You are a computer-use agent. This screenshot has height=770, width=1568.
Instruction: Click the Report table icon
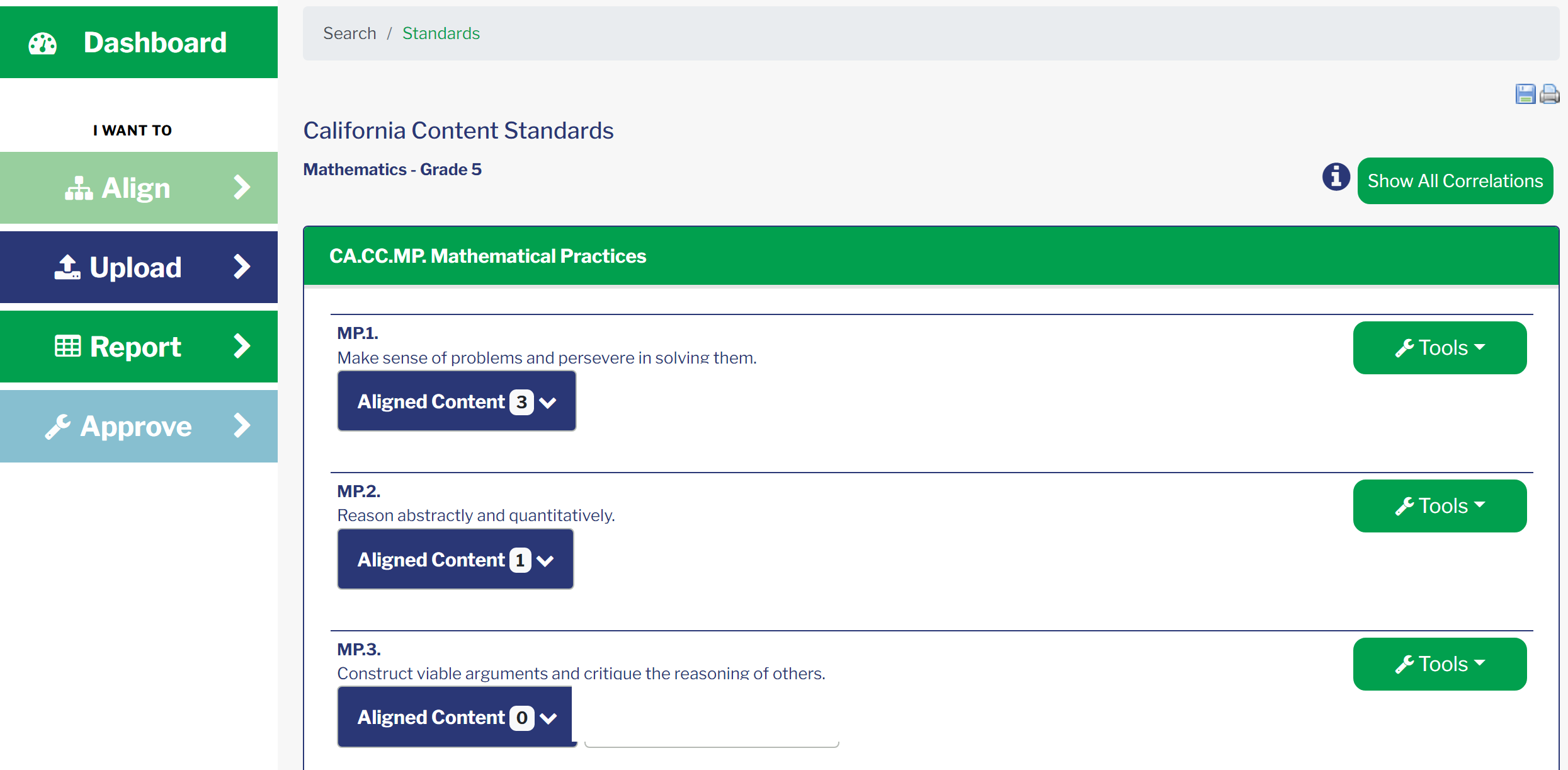68,347
